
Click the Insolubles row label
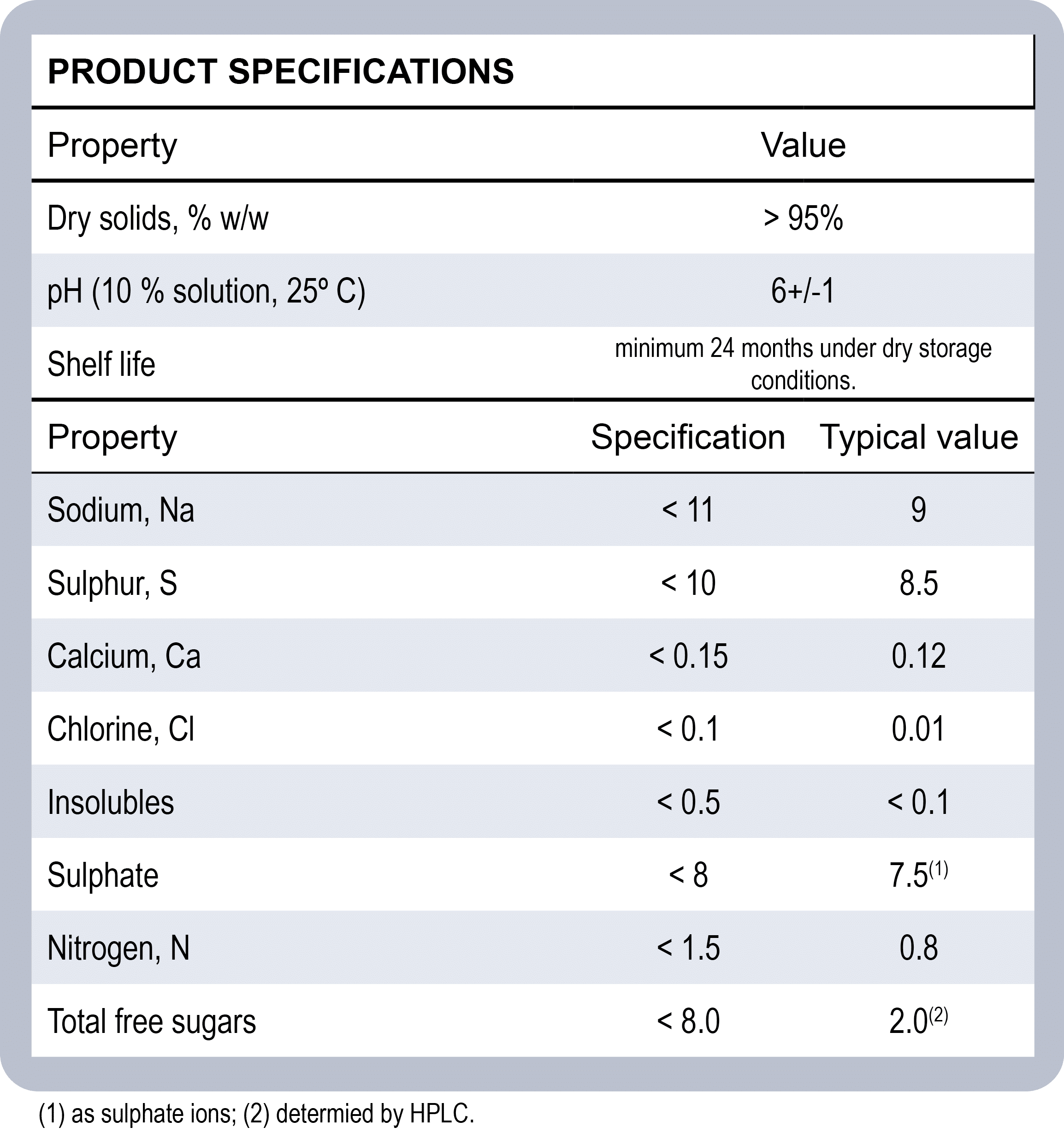pyautogui.click(x=111, y=802)
